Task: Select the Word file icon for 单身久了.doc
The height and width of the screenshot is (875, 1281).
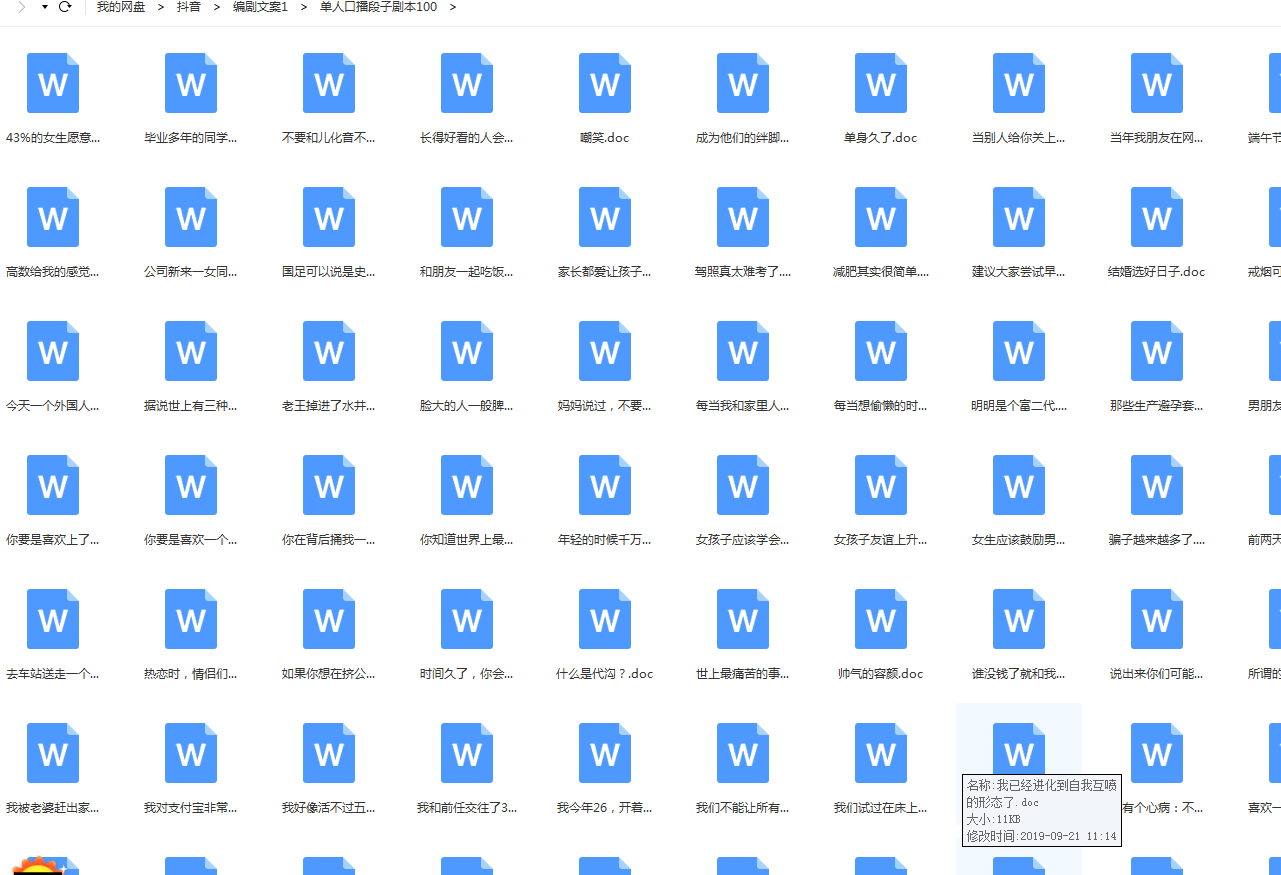Action: [881, 83]
